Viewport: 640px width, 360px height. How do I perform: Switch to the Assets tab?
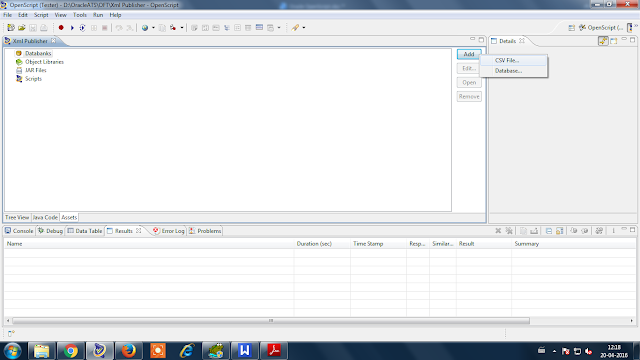point(69,218)
